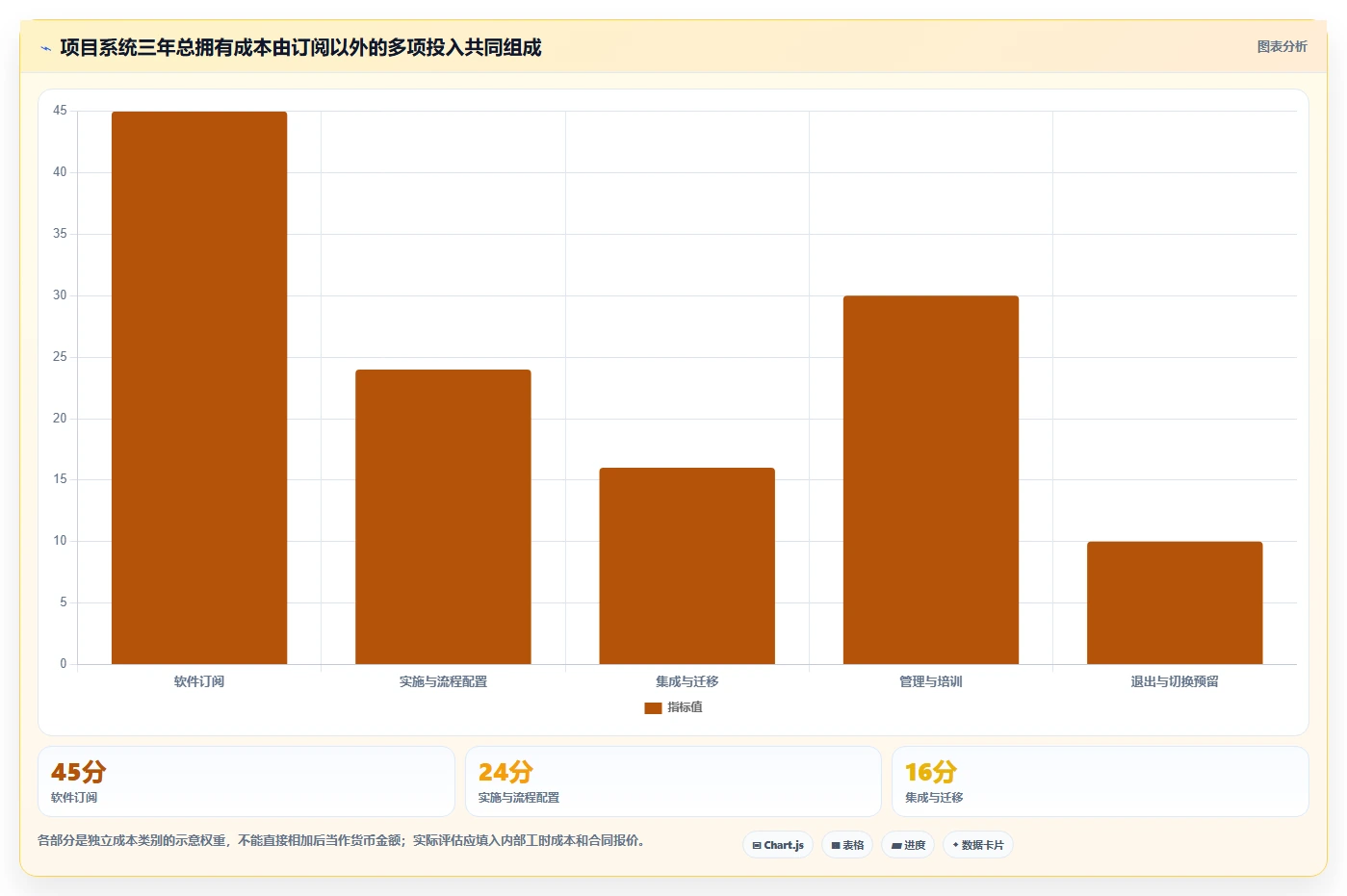
Task: Click the 数据卡片 tag
Action: click(x=978, y=845)
